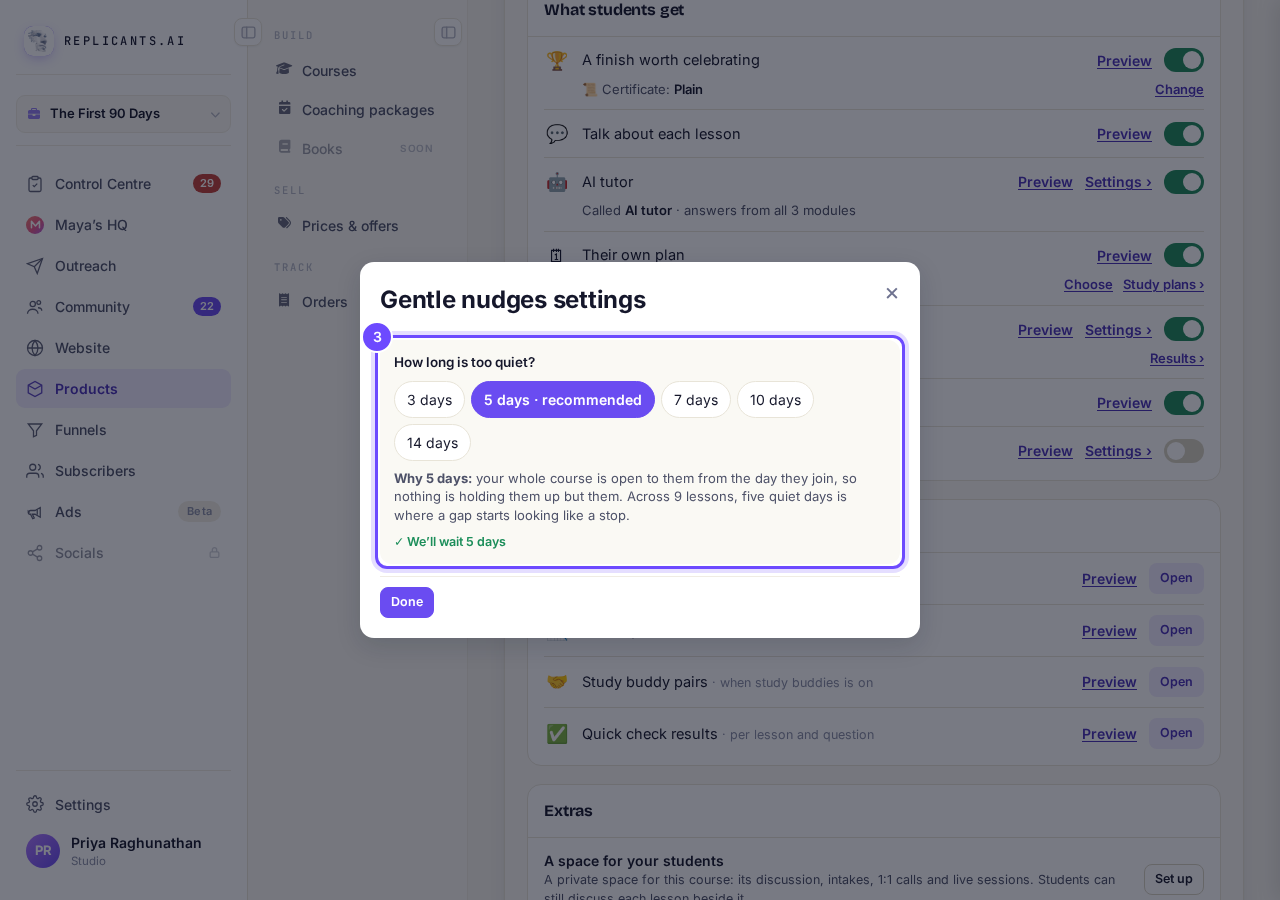Select the 7 days option
This screenshot has height=900, width=1280.
[696, 400]
